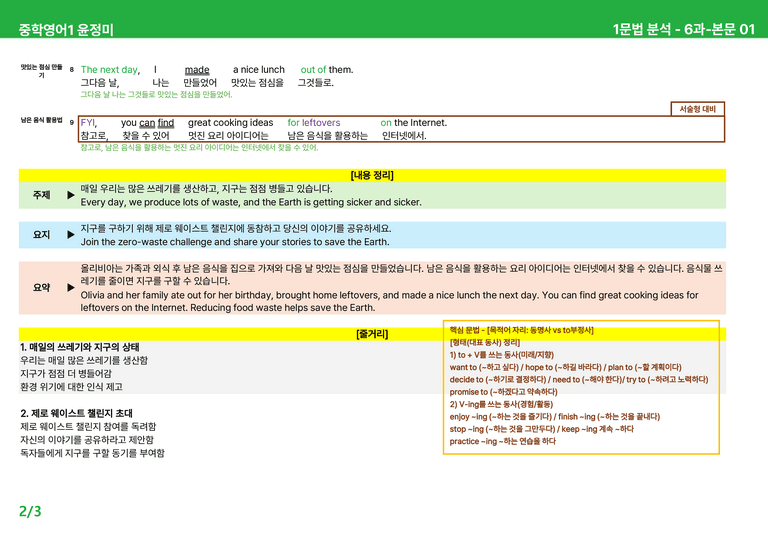768x543 pixels.
Task: Click the phrase for leftovers
Action: (313, 122)
